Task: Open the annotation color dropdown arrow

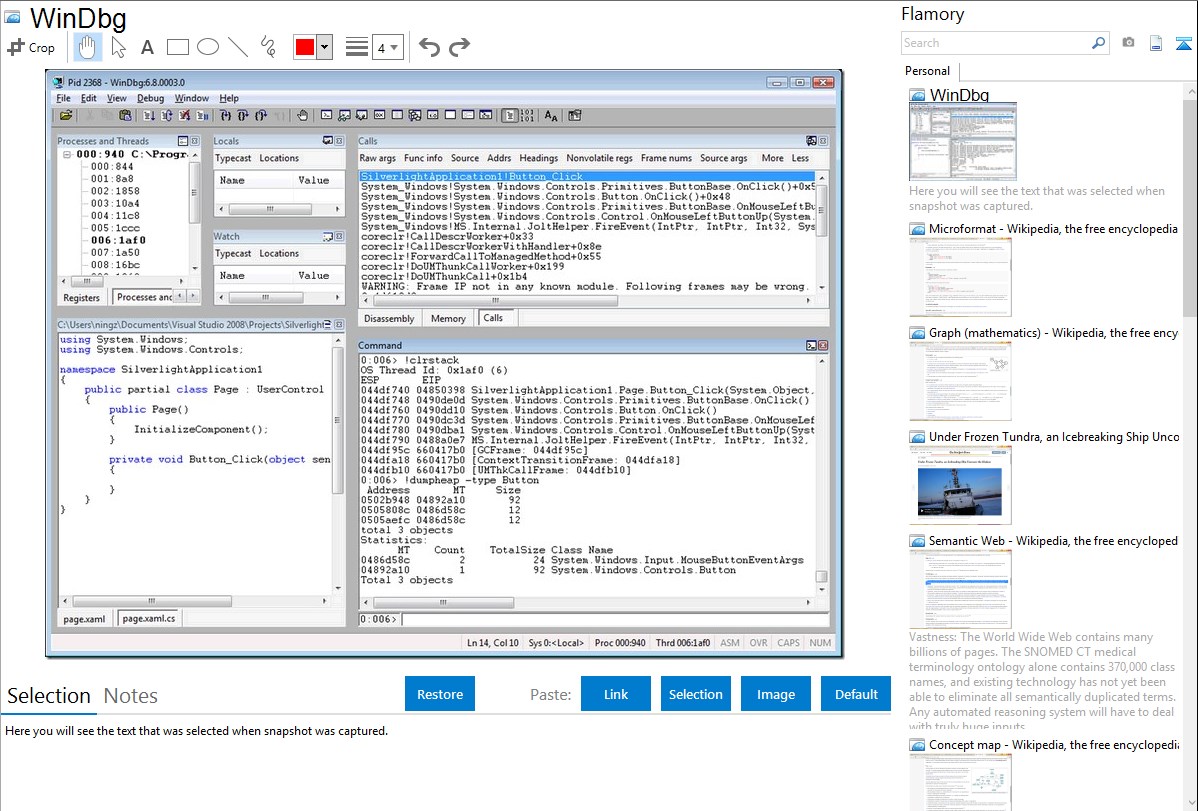Action: 325,47
